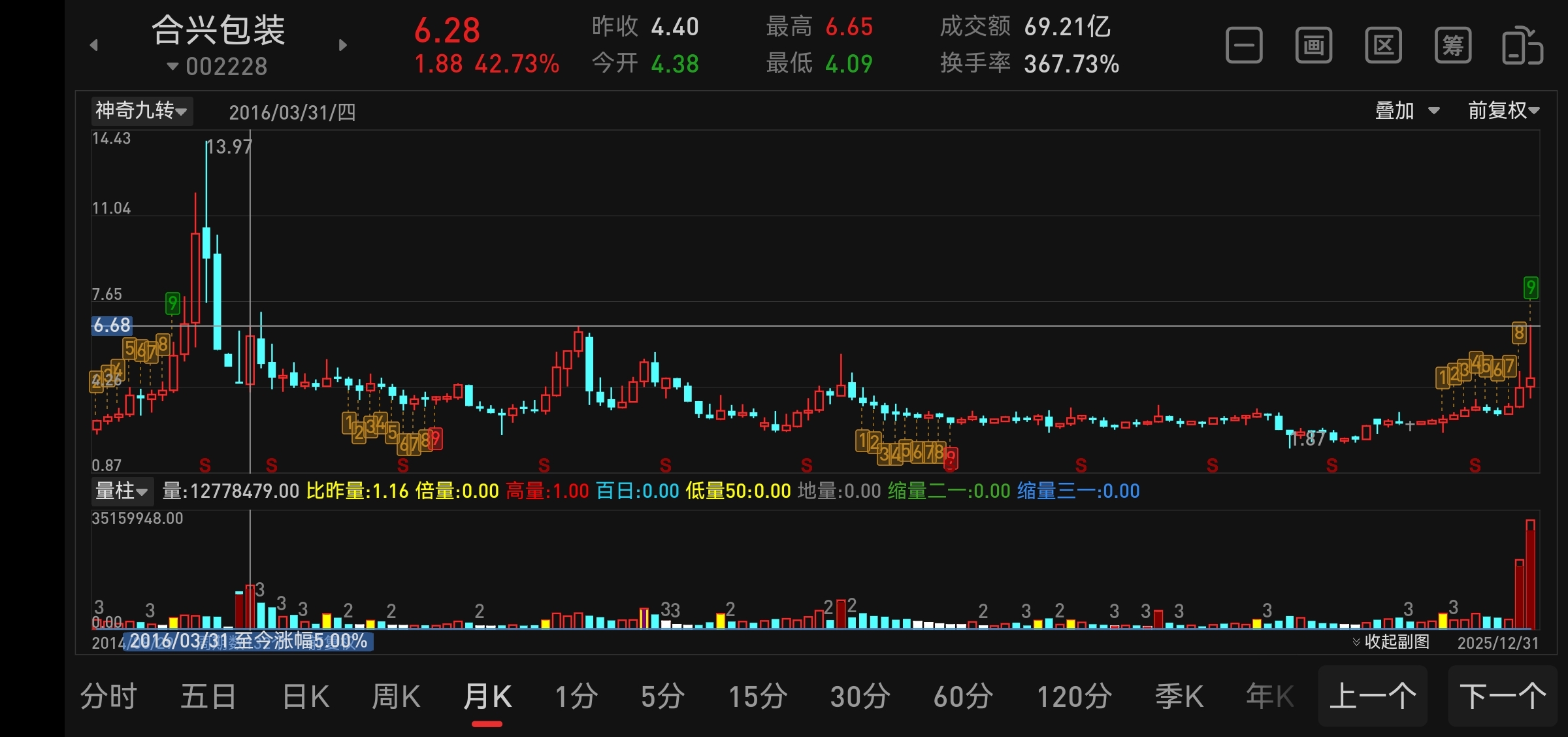Go to previous stock with left arrow

94,45
